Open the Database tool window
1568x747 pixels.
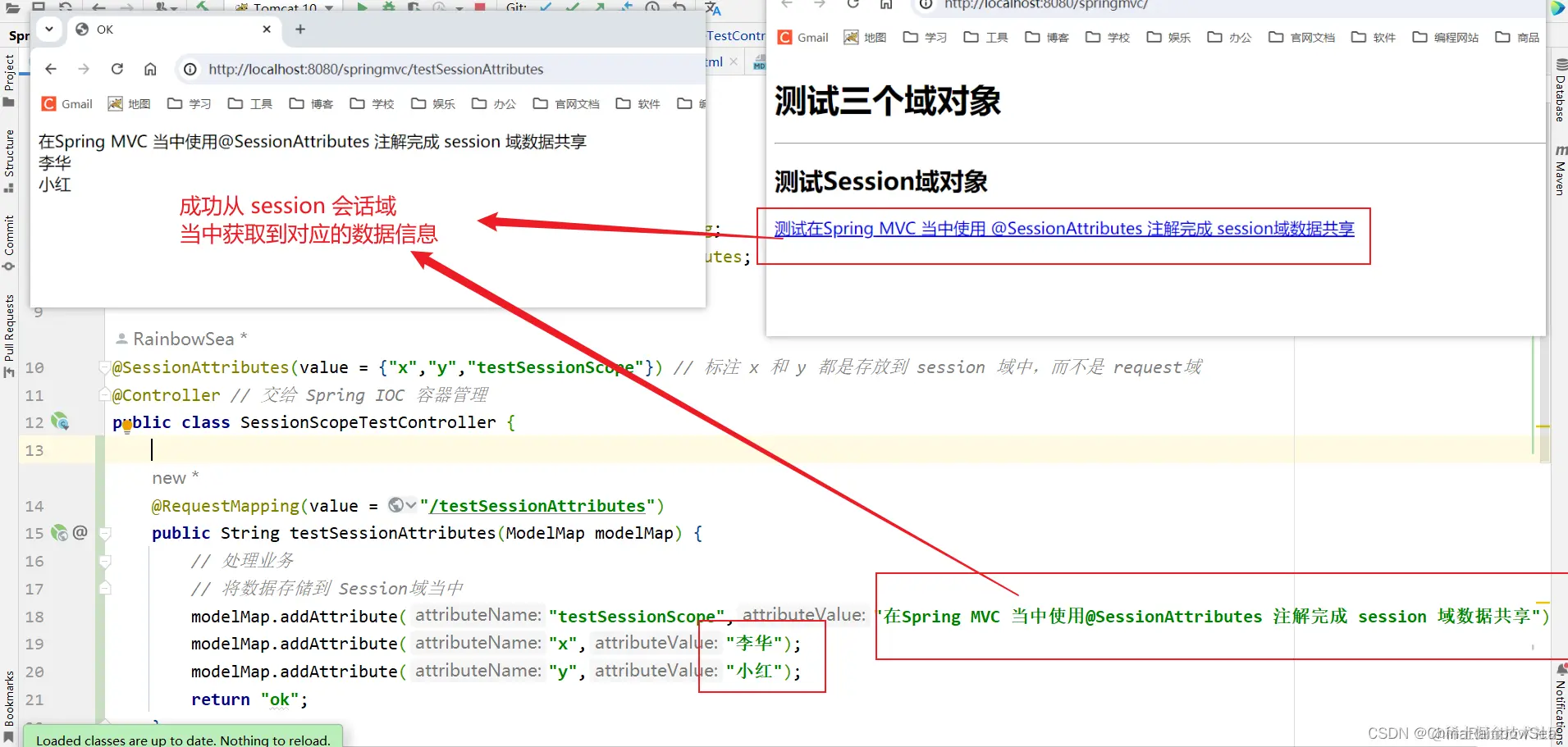click(x=1561, y=90)
